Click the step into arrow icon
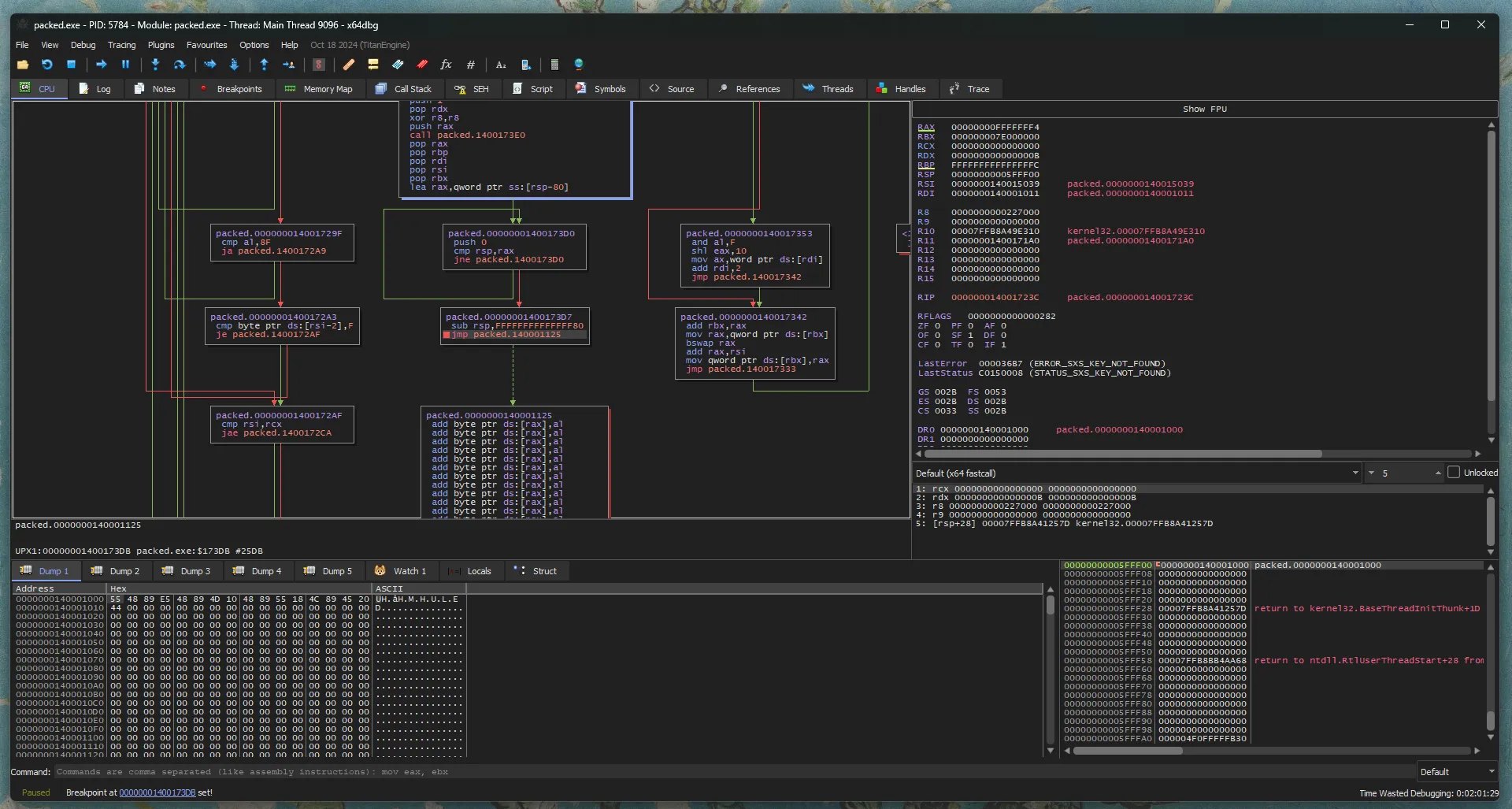 155,65
